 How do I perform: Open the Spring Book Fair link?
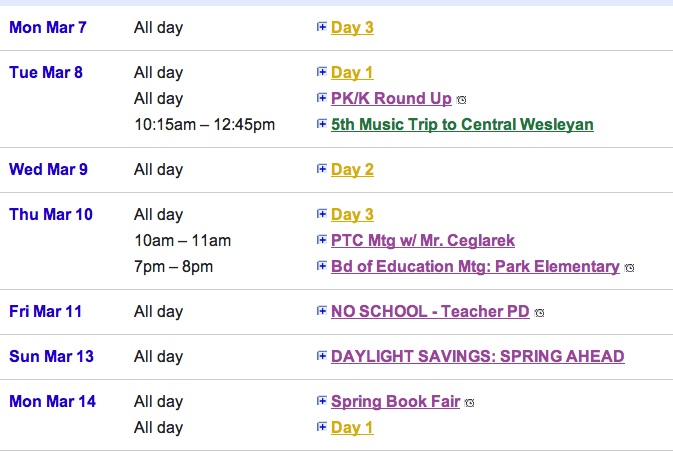pos(395,402)
